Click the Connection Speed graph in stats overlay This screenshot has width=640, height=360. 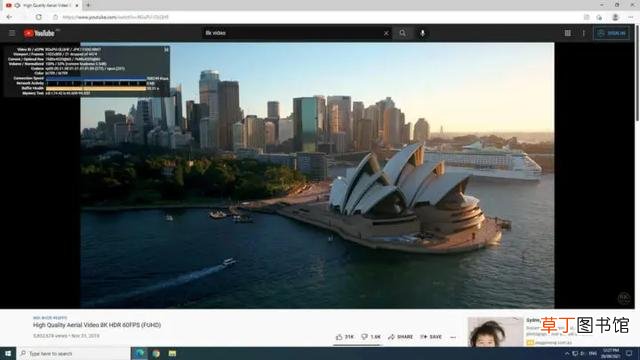coord(96,78)
